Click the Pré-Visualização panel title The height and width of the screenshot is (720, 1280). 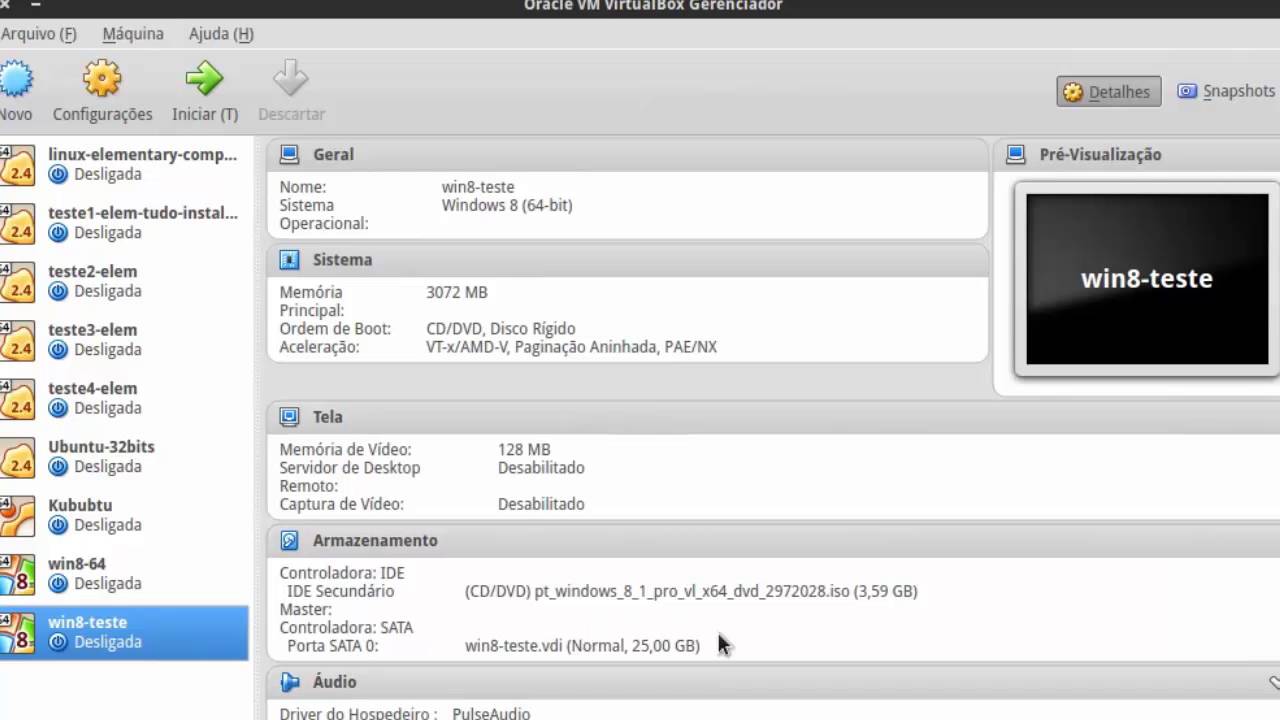tap(1100, 155)
